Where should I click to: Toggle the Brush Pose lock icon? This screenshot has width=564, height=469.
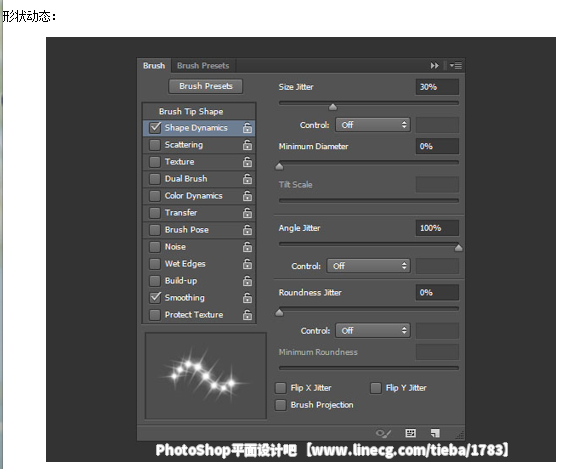(x=247, y=230)
